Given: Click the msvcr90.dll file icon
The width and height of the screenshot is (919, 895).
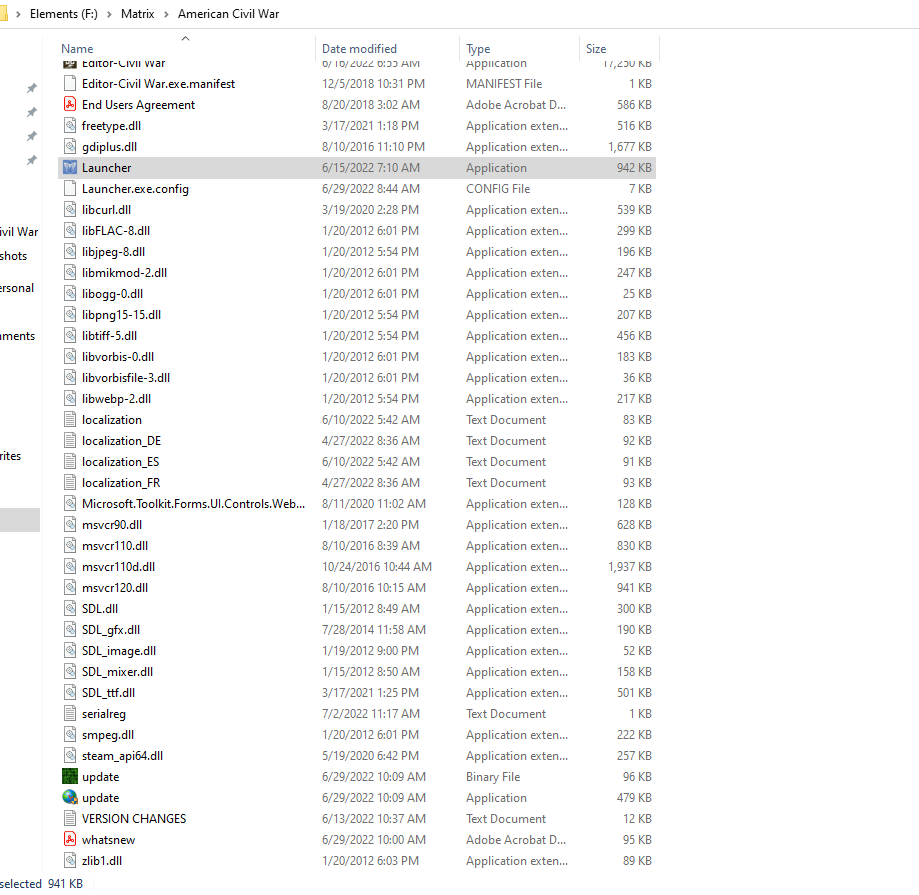Looking at the screenshot, I should point(70,525).
